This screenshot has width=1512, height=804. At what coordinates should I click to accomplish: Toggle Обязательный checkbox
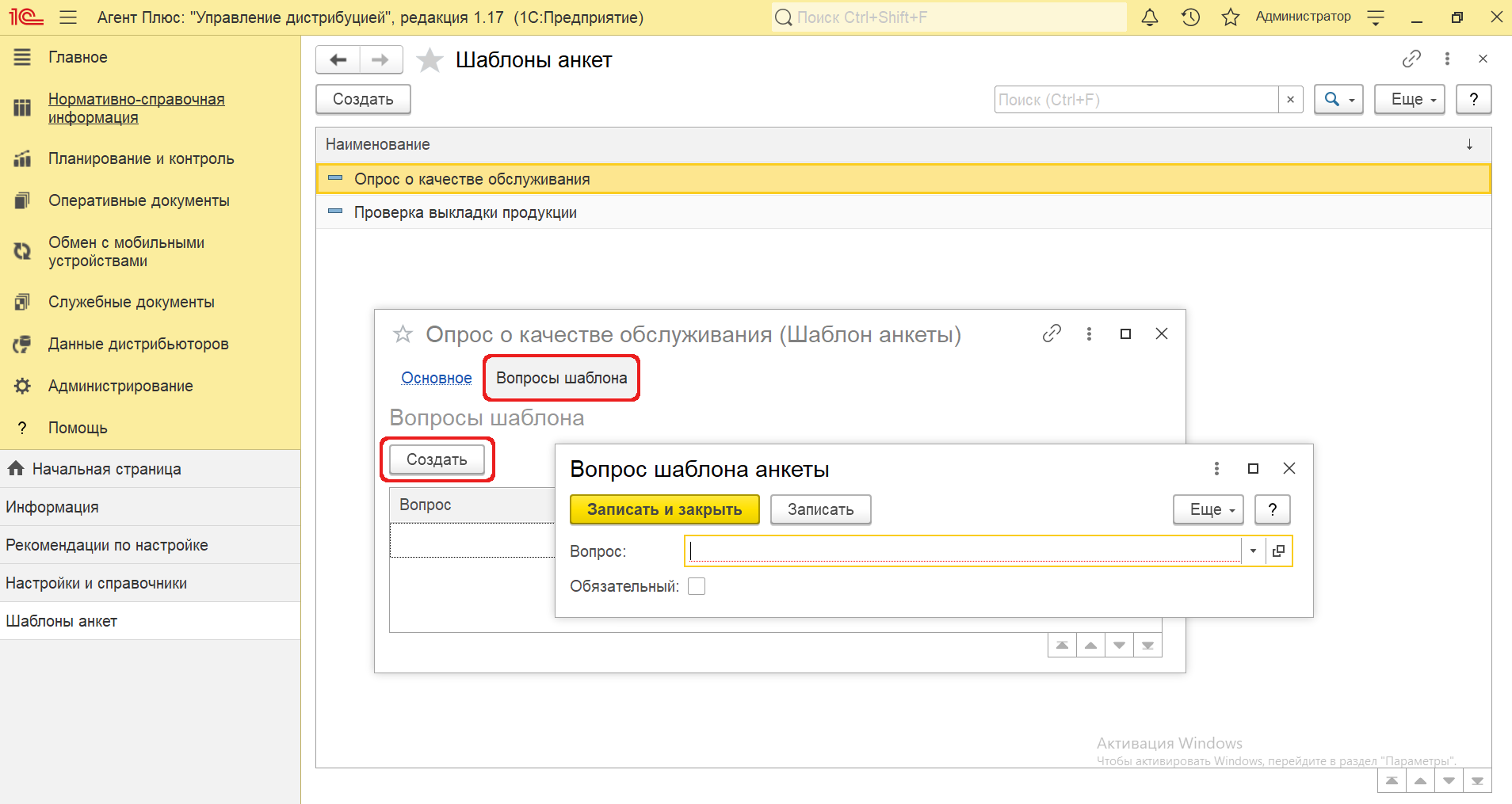pos(697,586)
